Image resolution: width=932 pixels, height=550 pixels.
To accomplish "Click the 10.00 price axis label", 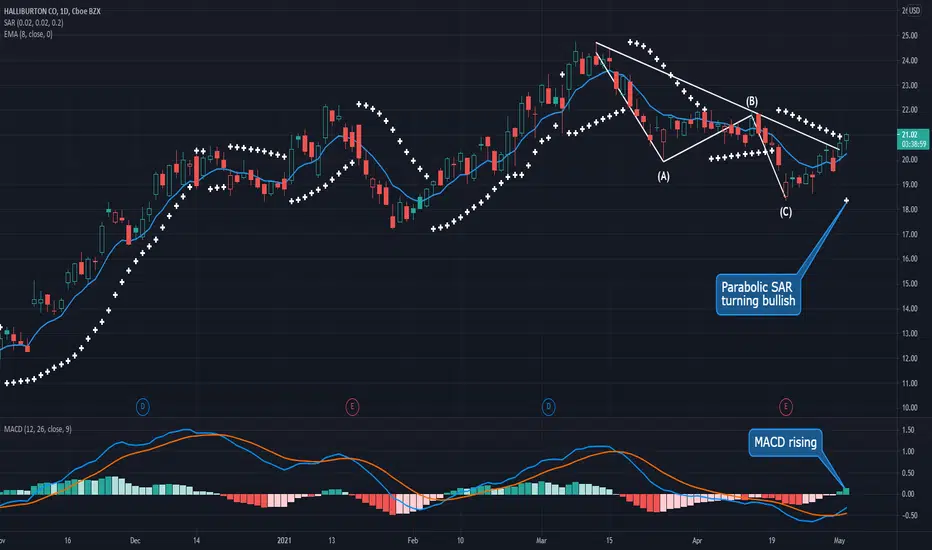I will [x=909, y=408].
